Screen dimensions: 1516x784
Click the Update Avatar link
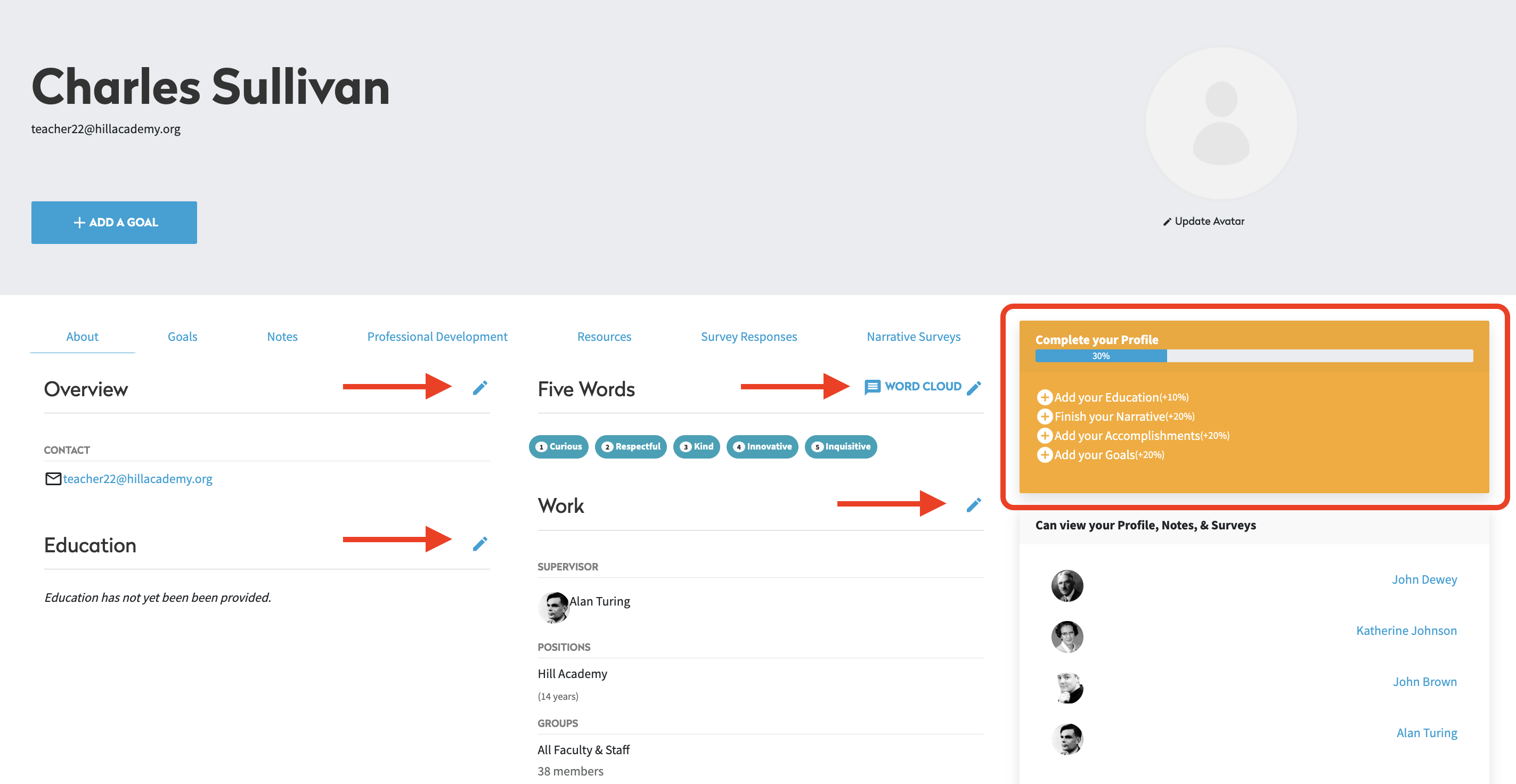click(x=1203, y=222)
